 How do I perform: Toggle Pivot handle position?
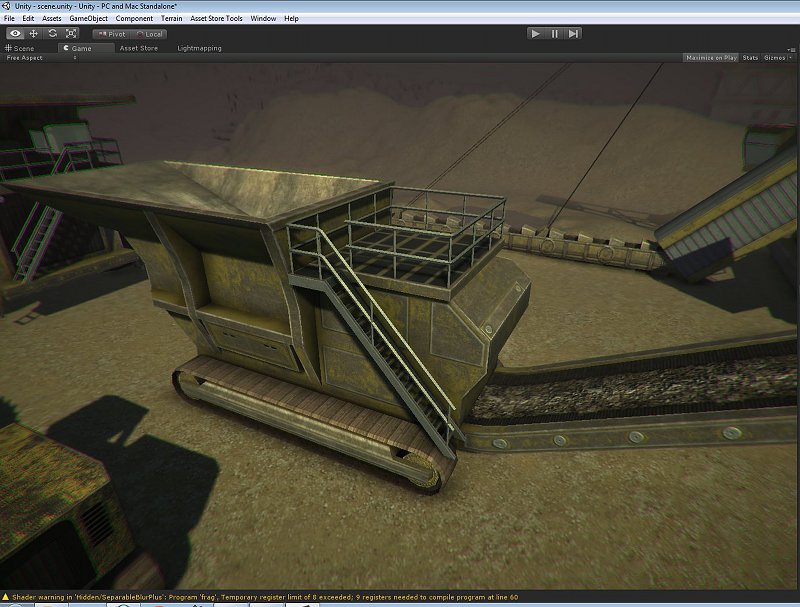tap(112, 34)
